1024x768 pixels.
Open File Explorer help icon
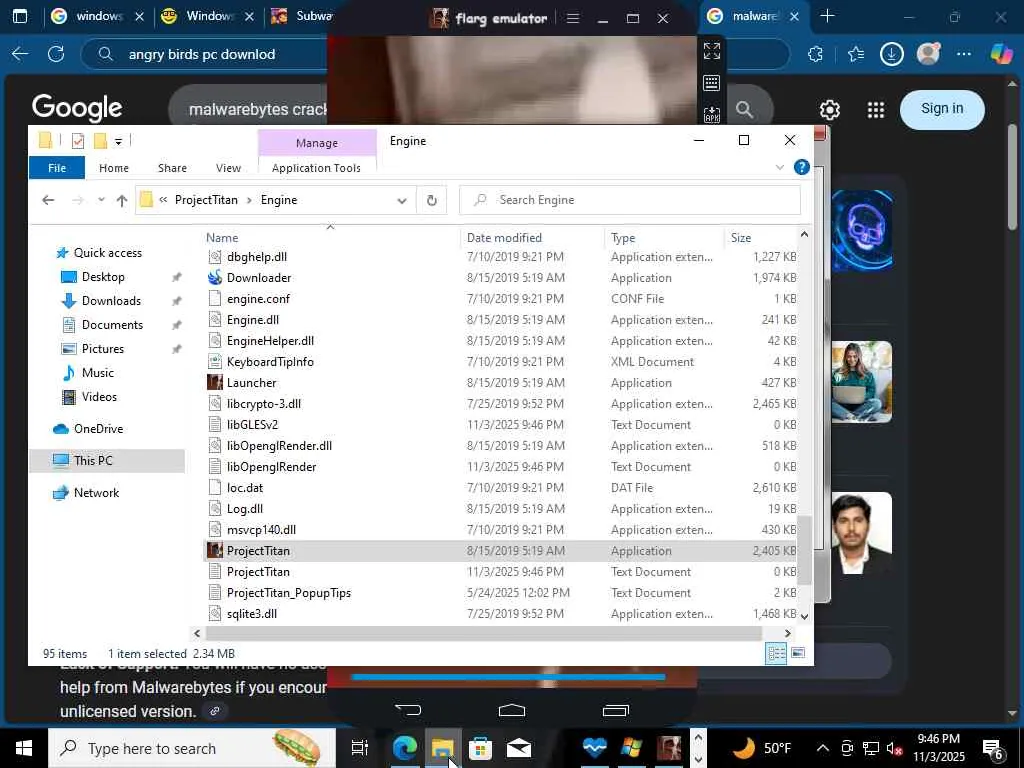pos(801,168)
